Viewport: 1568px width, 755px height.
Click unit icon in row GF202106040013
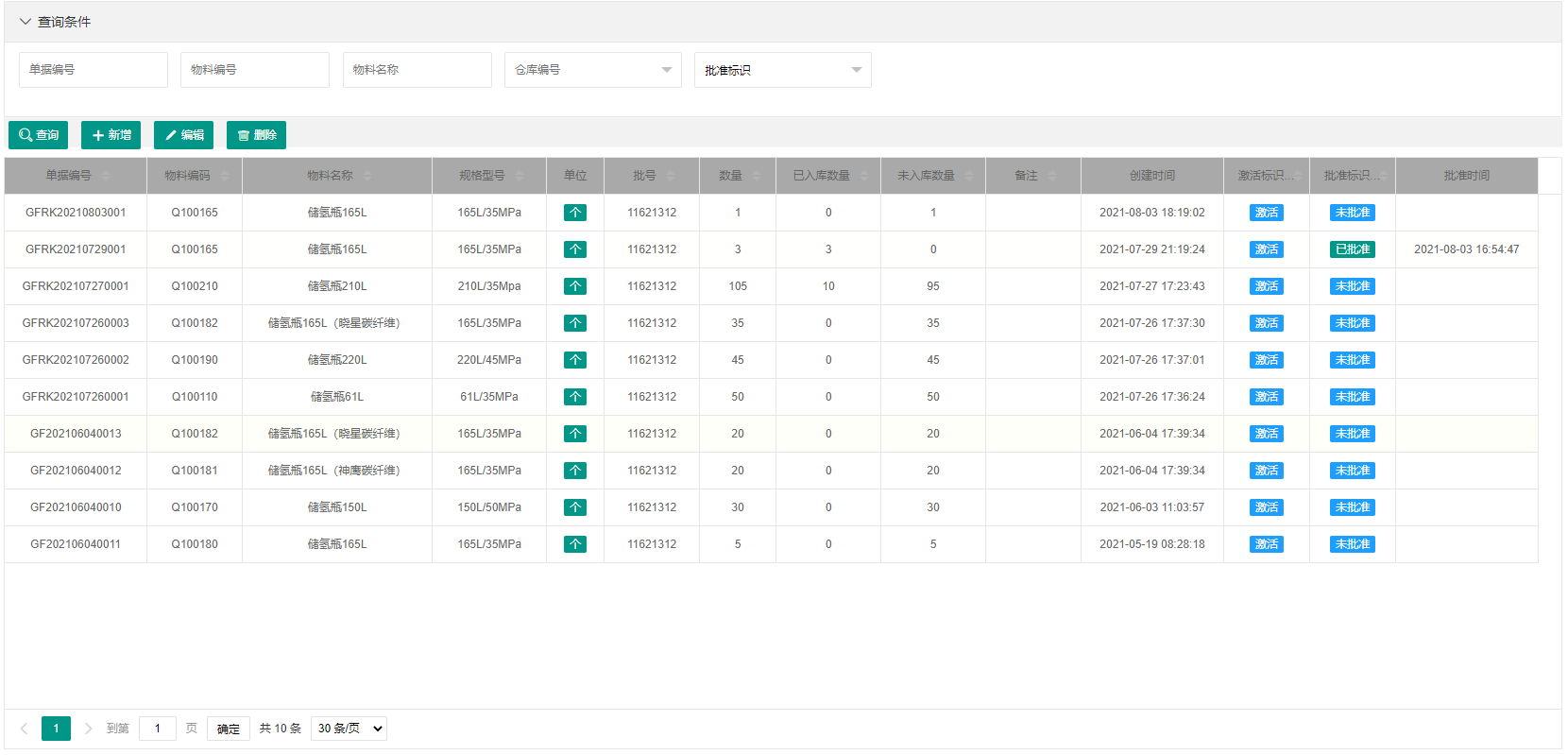click(575, 434)
